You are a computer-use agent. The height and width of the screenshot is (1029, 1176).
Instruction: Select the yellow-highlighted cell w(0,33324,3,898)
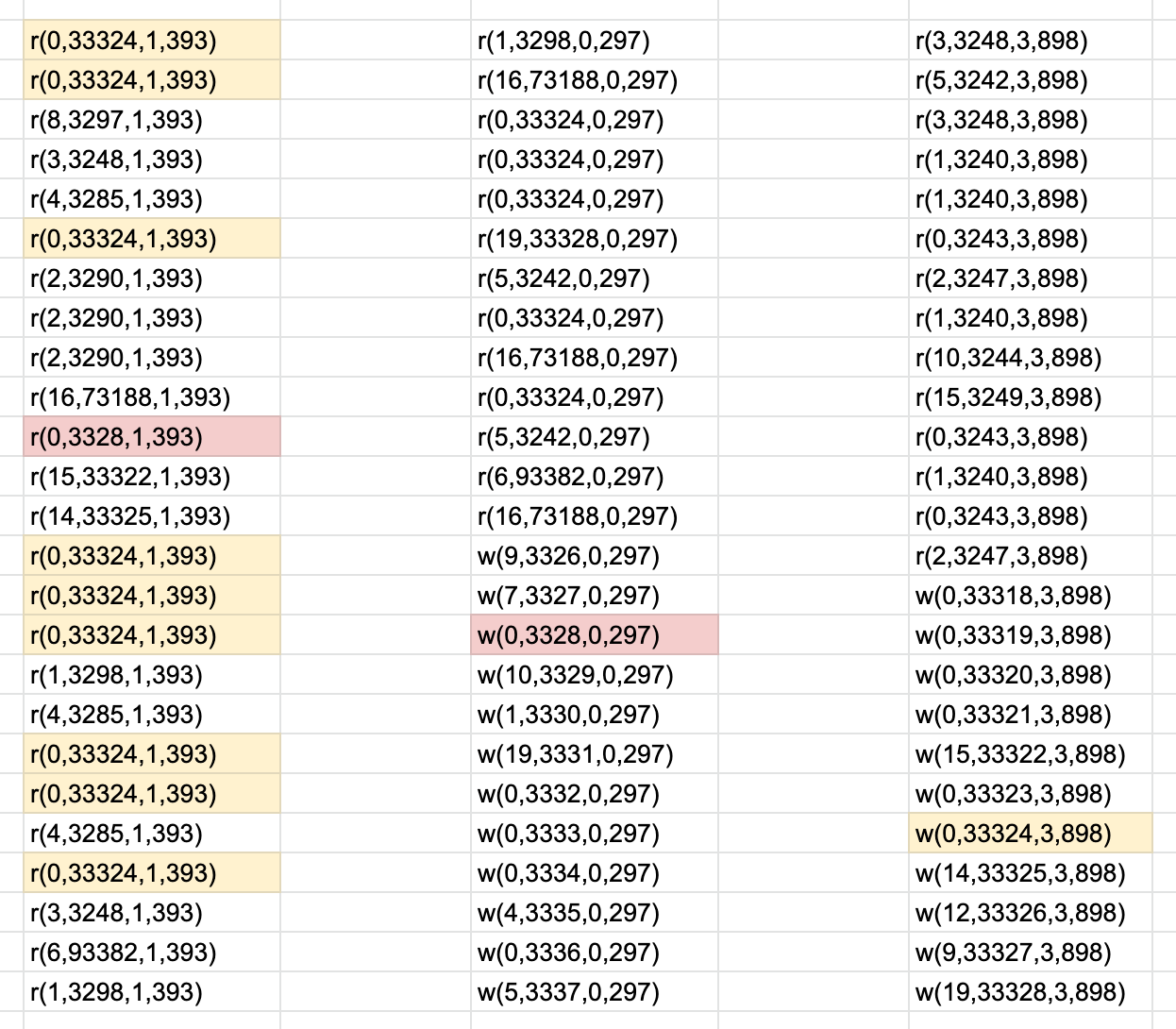point(1030,834)
